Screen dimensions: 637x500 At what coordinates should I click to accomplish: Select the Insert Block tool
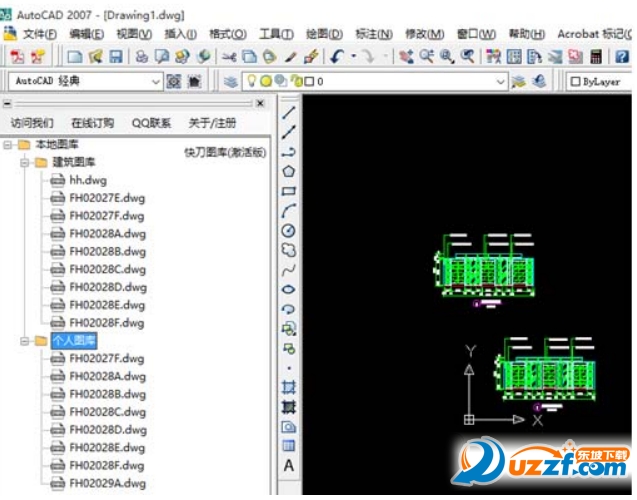click(289, 328)
